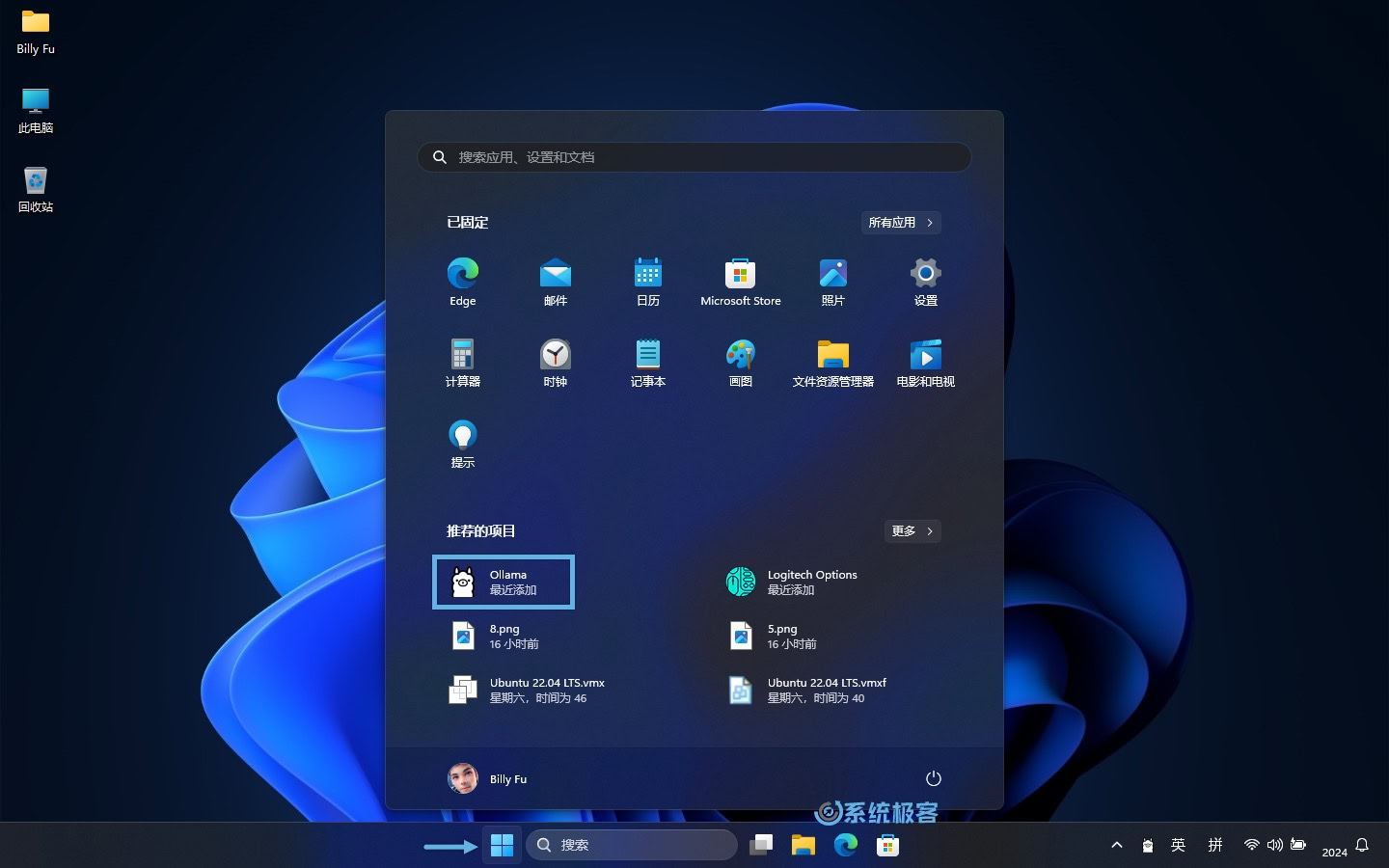Screen dimensions: 1389x868
Task: Click the power button in Start menu
Action: tap(933, 778)
